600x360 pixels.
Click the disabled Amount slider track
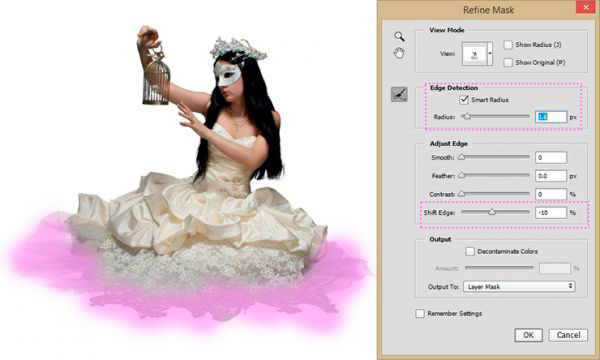[499, 268]
